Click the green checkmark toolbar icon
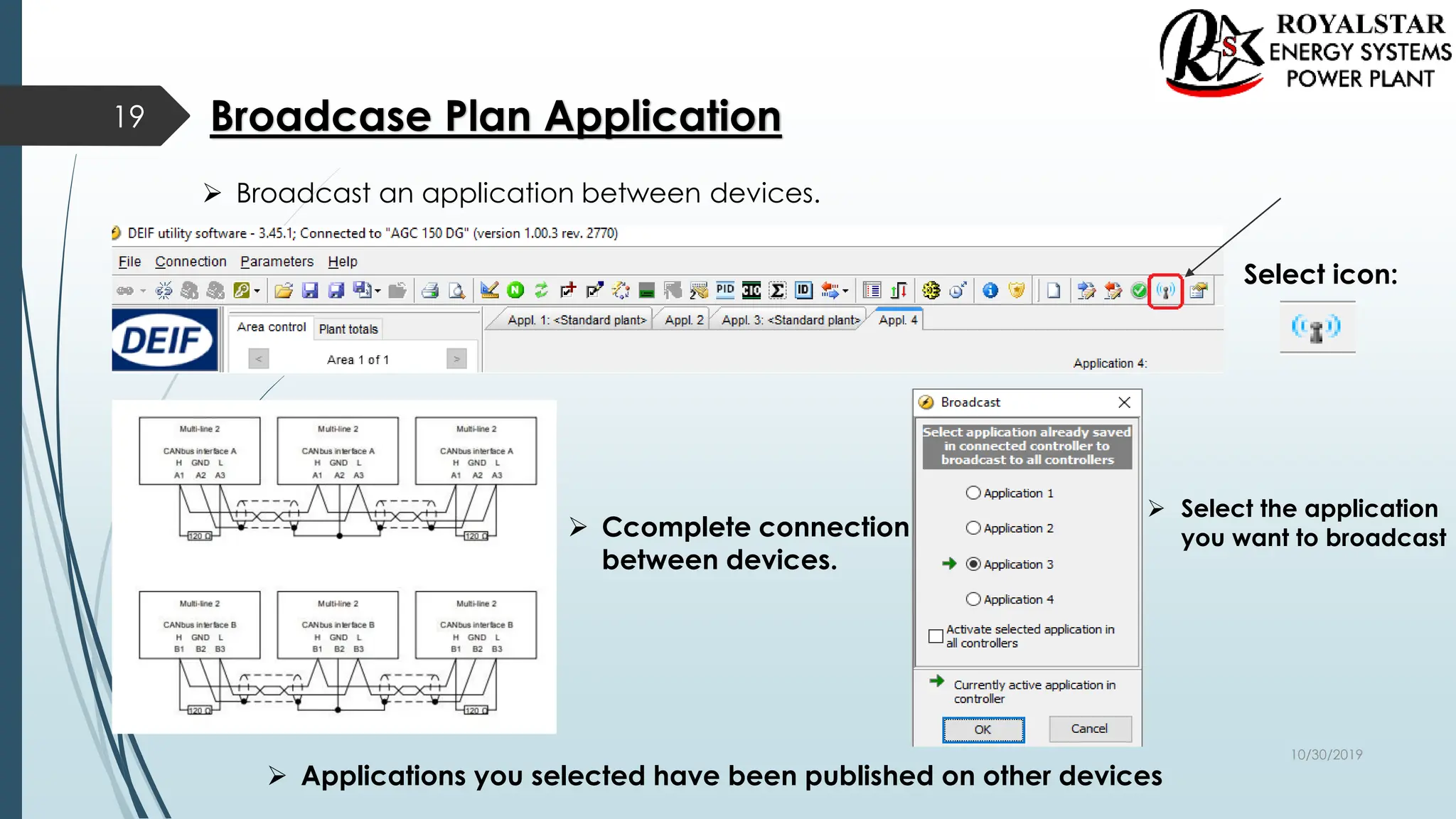The height and width of the screenshot is (819, 1456). [1139, 290]
